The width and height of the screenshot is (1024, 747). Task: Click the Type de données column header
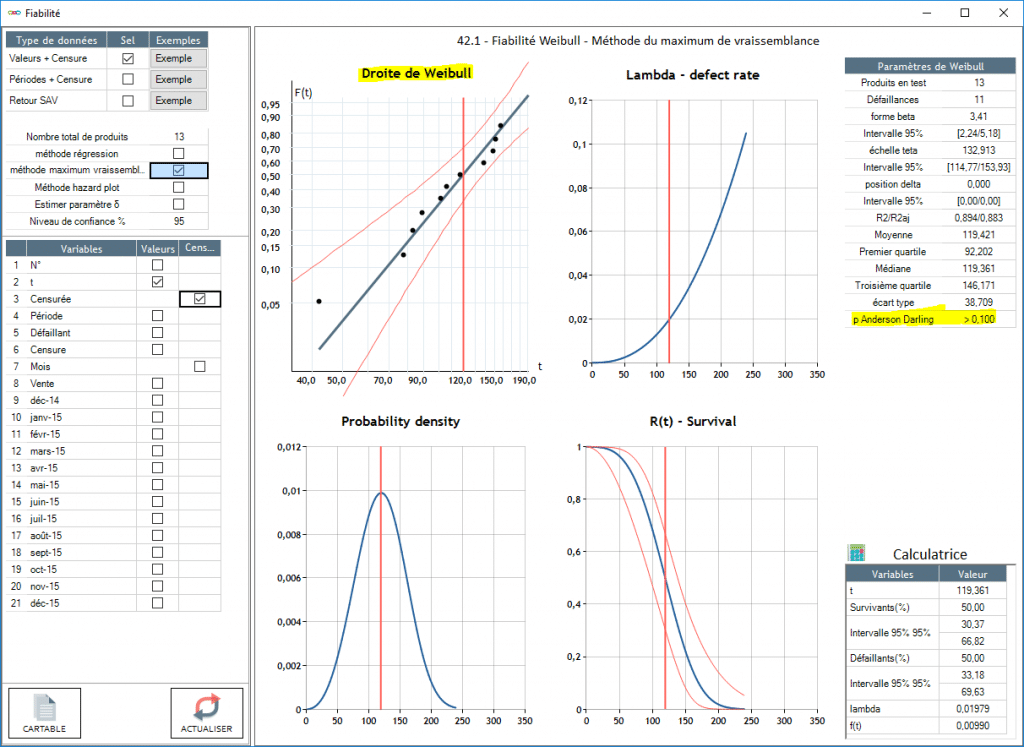[x=56, y=40]
